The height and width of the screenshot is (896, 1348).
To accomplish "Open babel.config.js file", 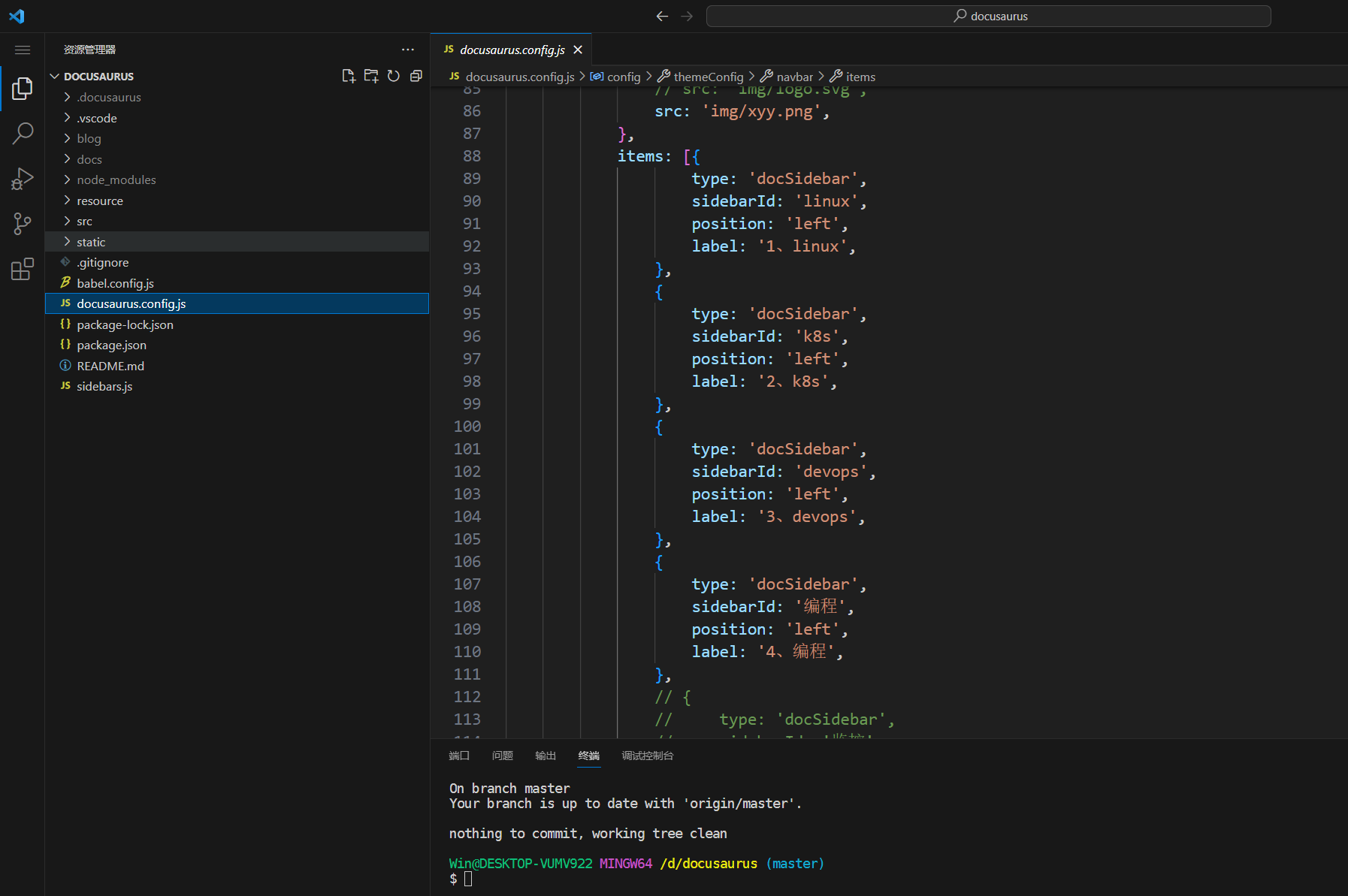I will pos(237,283).
